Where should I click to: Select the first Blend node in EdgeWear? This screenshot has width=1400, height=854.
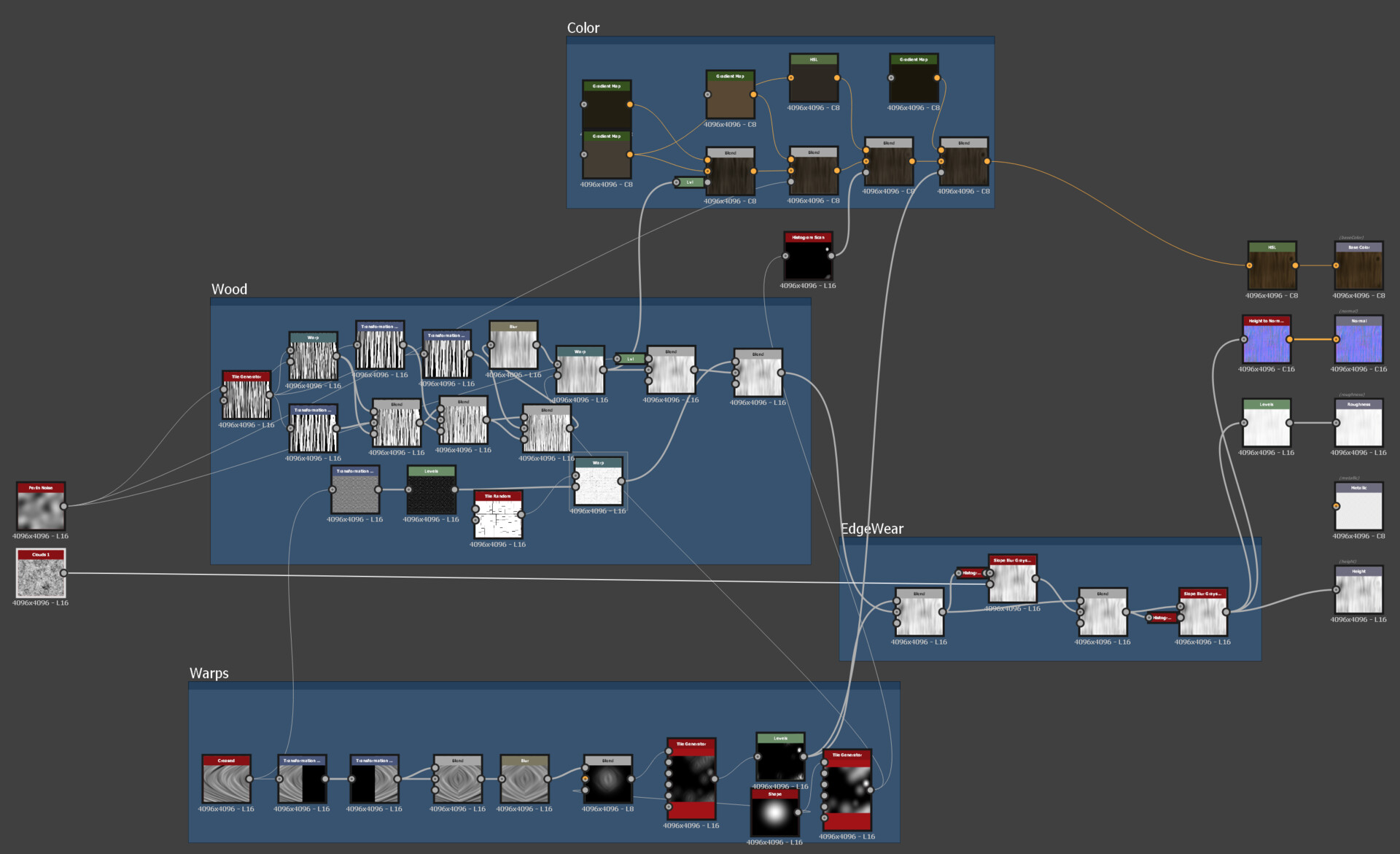[x=919, y=613]
